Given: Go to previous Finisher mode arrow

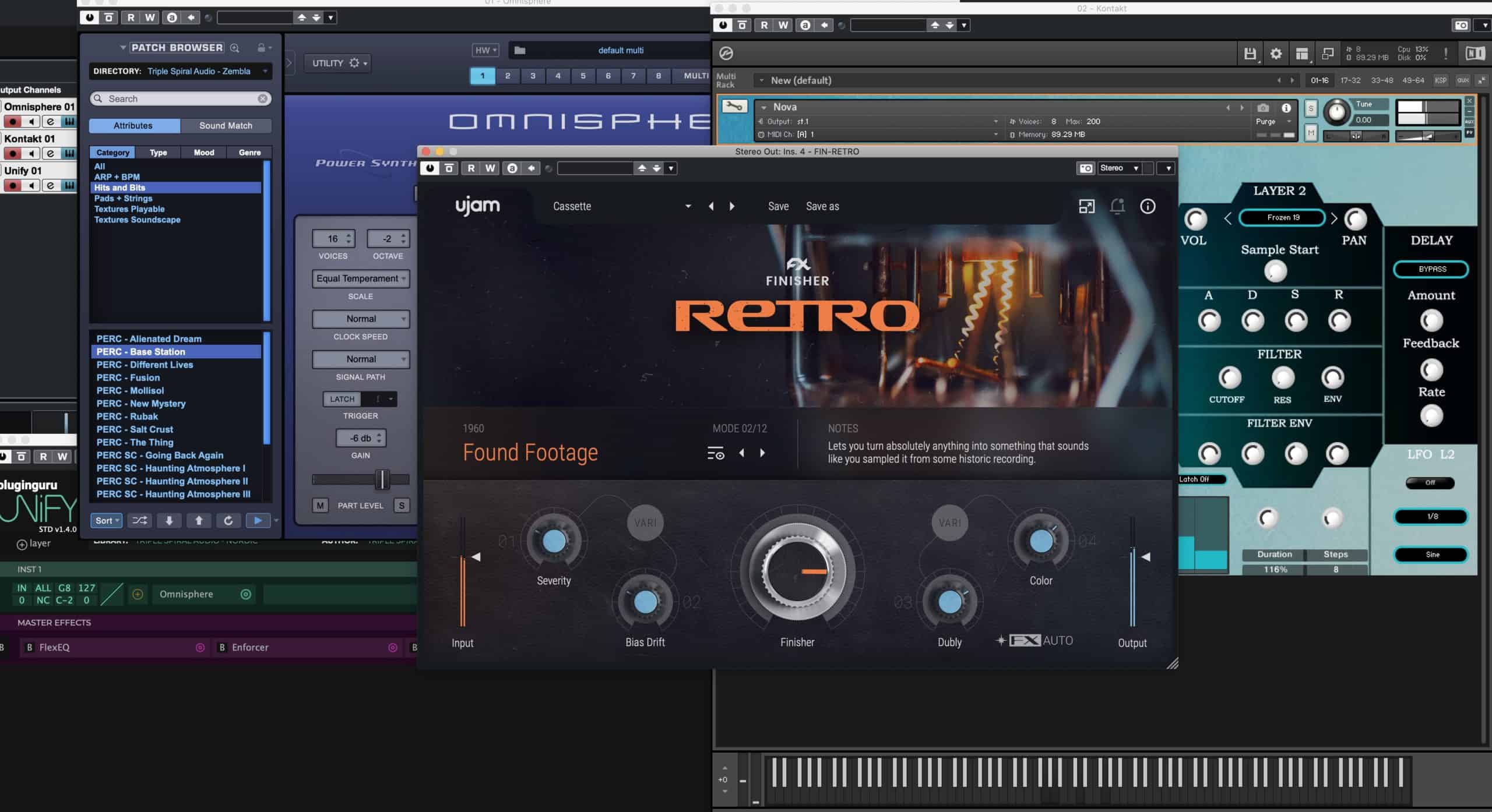Looking at the screenshot, I should coord(741,453).
